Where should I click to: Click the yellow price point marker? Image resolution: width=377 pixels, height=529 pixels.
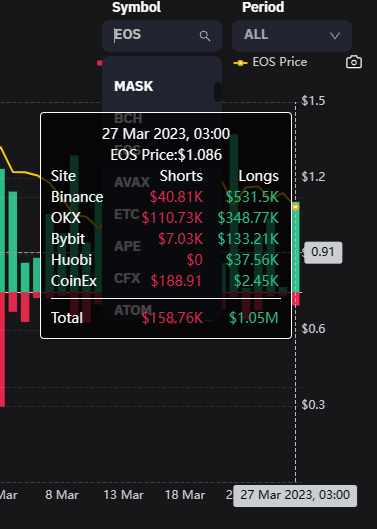[296, 207]
